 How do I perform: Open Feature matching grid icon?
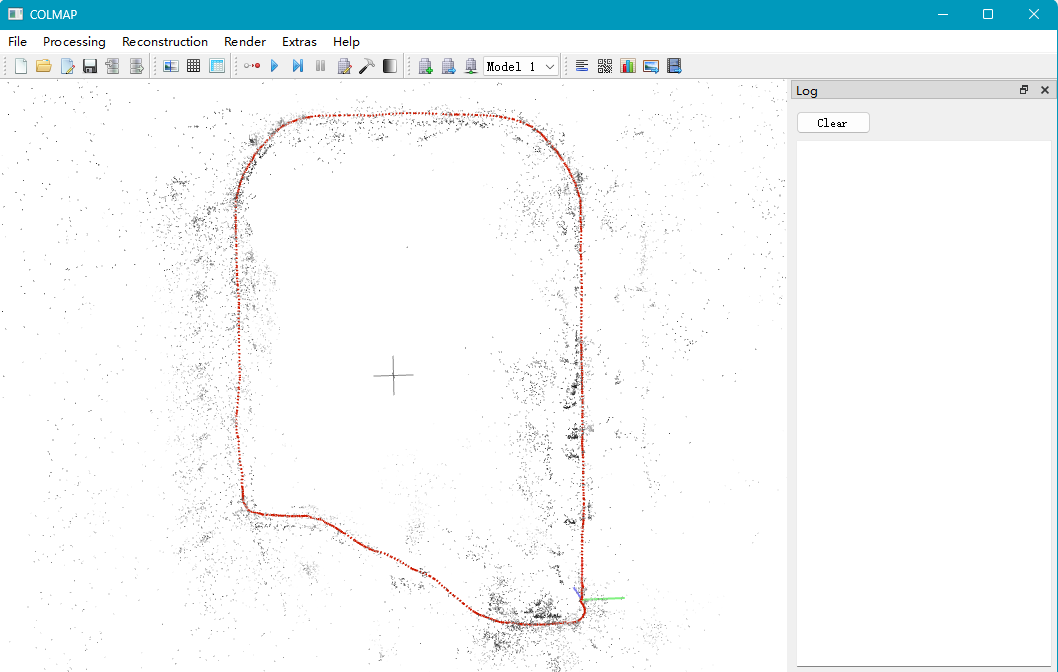click(194, 66)
